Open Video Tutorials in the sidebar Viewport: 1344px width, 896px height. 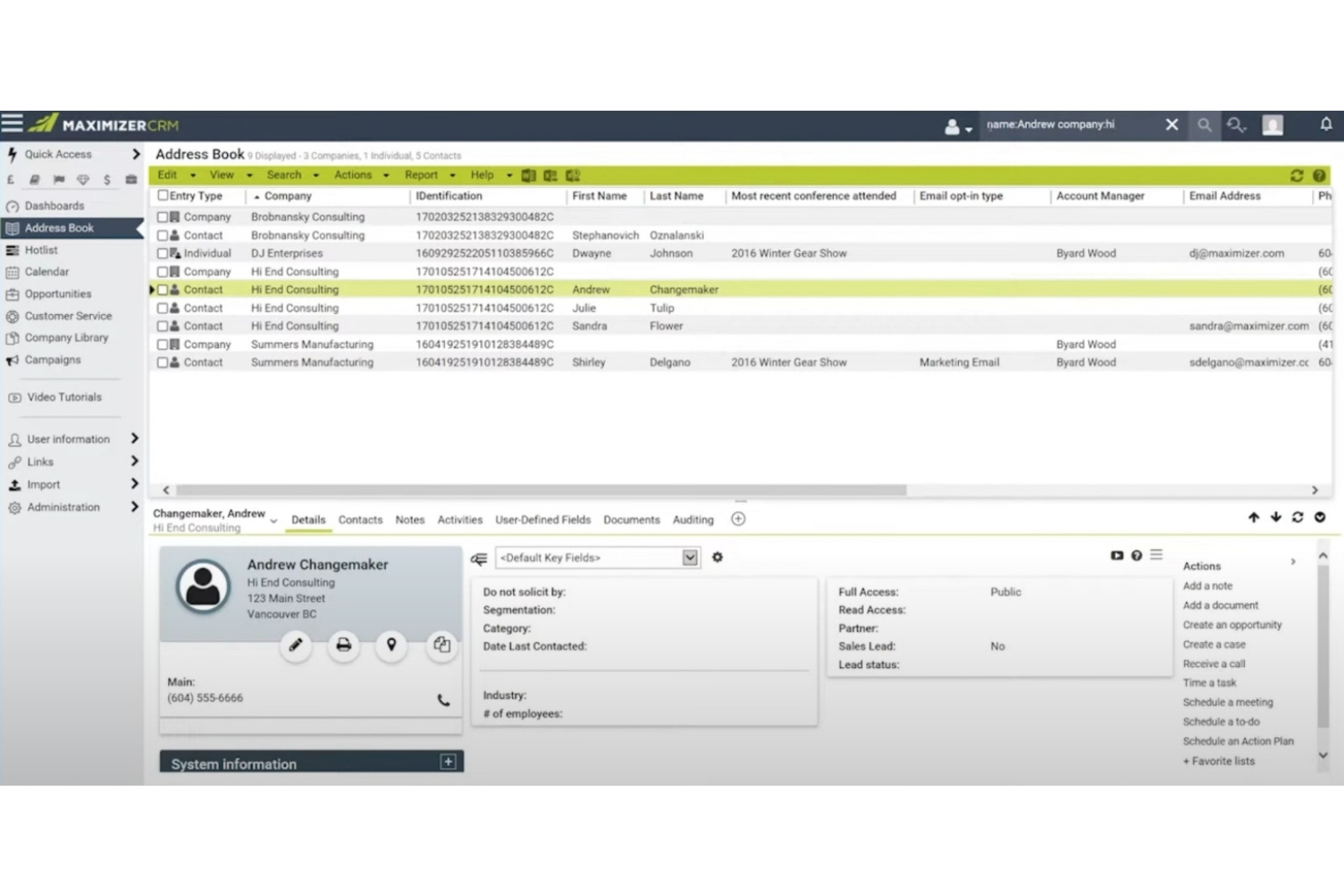(64, 397)
